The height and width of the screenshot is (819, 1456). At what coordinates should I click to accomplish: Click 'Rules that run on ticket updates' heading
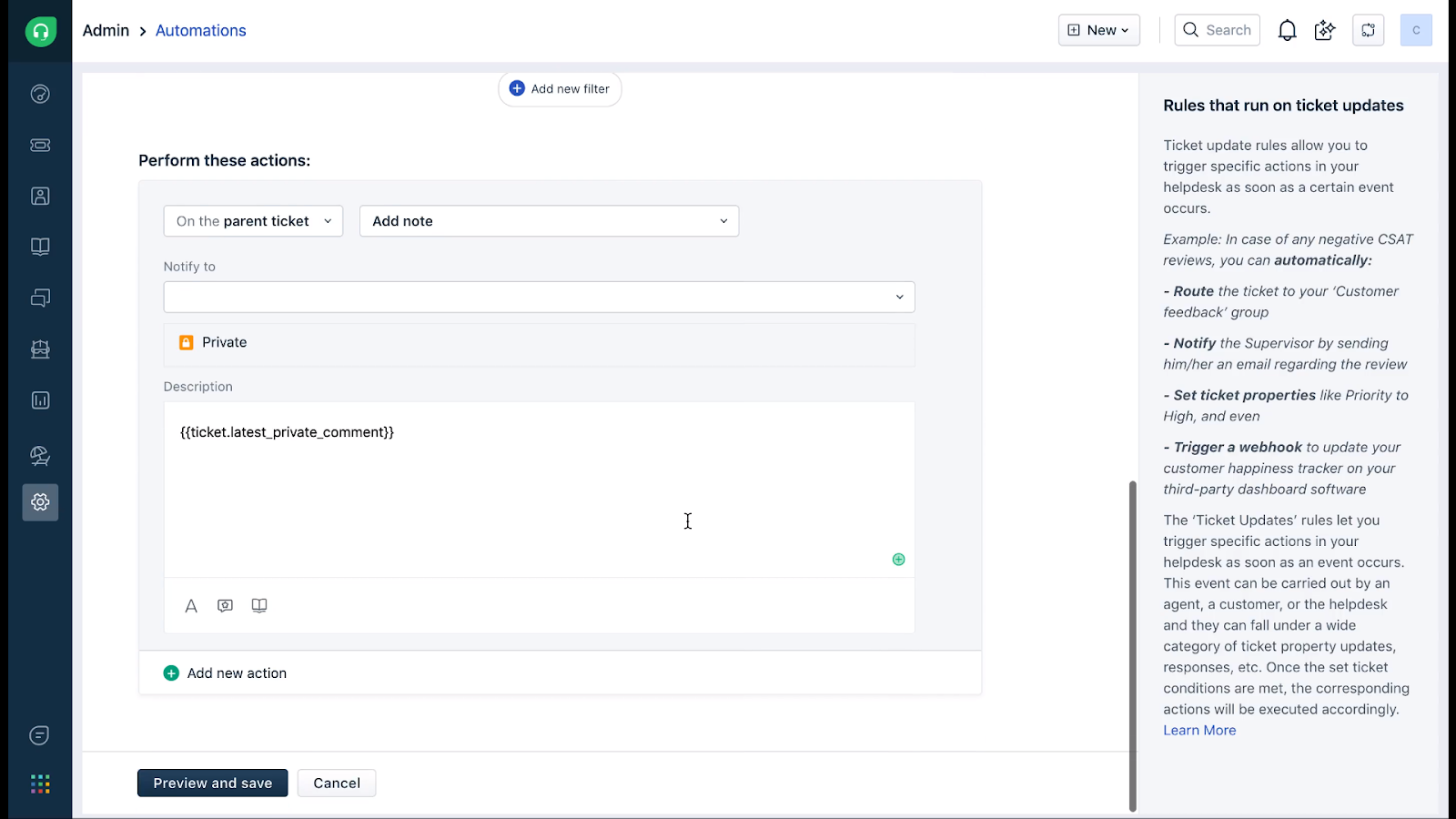(1283, 106)
